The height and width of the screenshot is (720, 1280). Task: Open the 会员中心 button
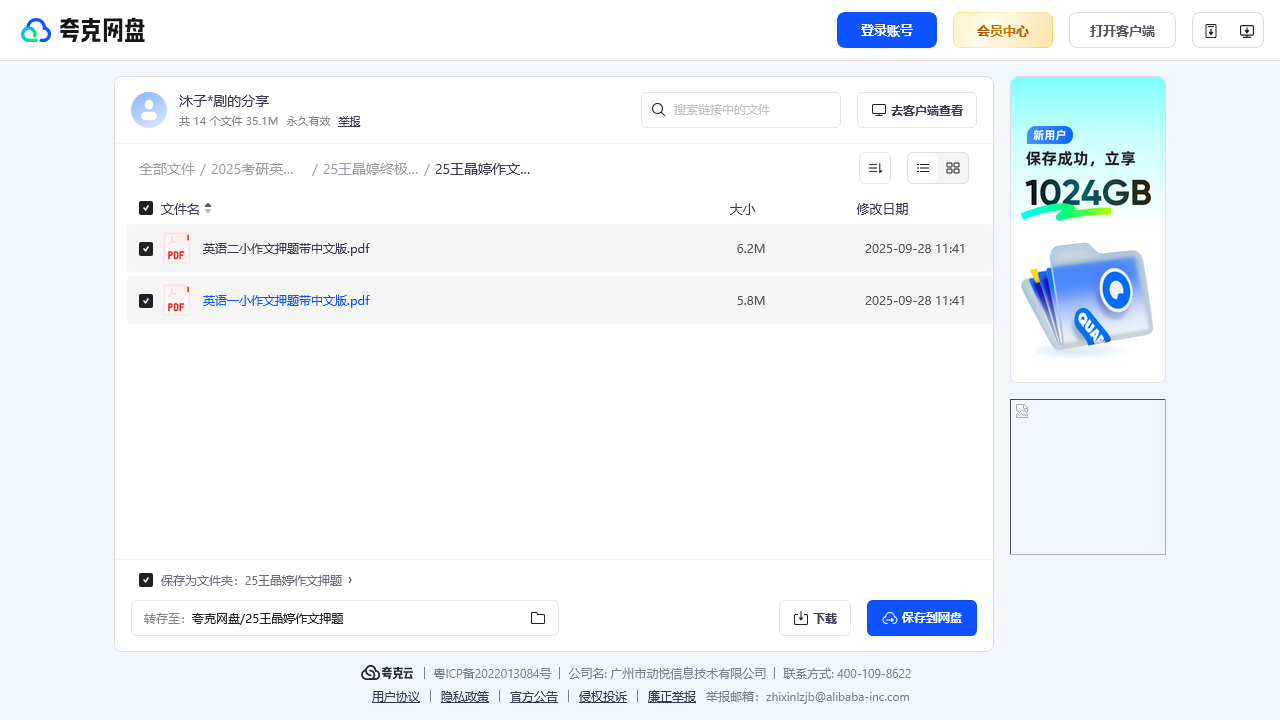[1003, 30]
